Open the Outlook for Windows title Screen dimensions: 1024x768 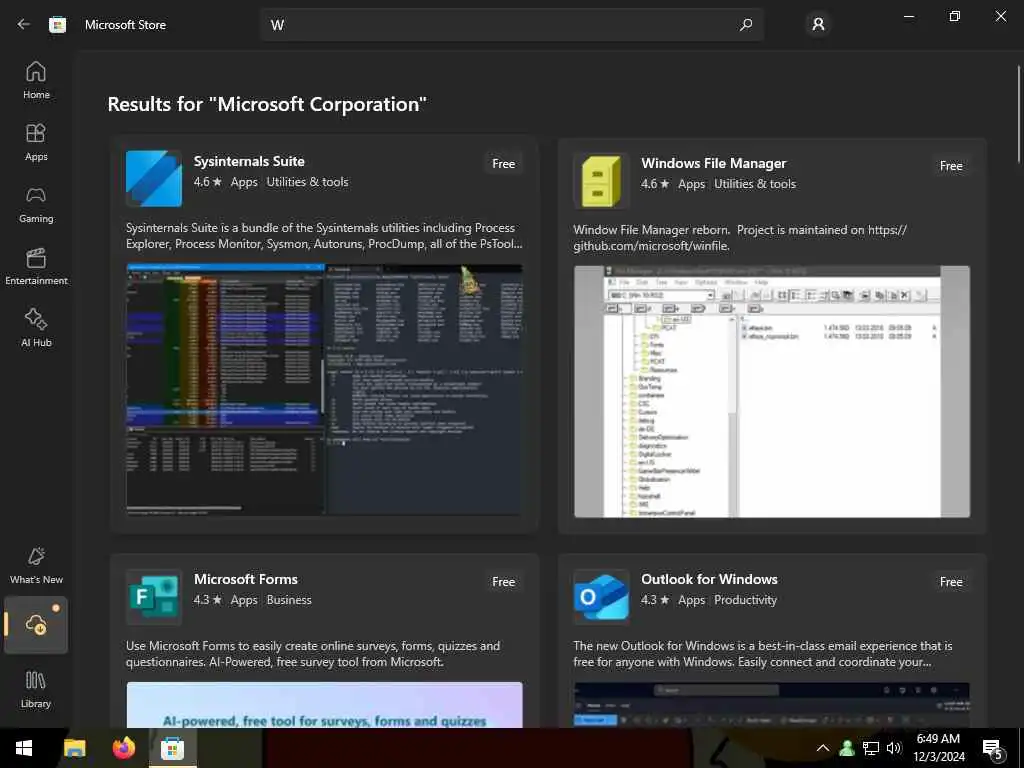pos(709,579)
